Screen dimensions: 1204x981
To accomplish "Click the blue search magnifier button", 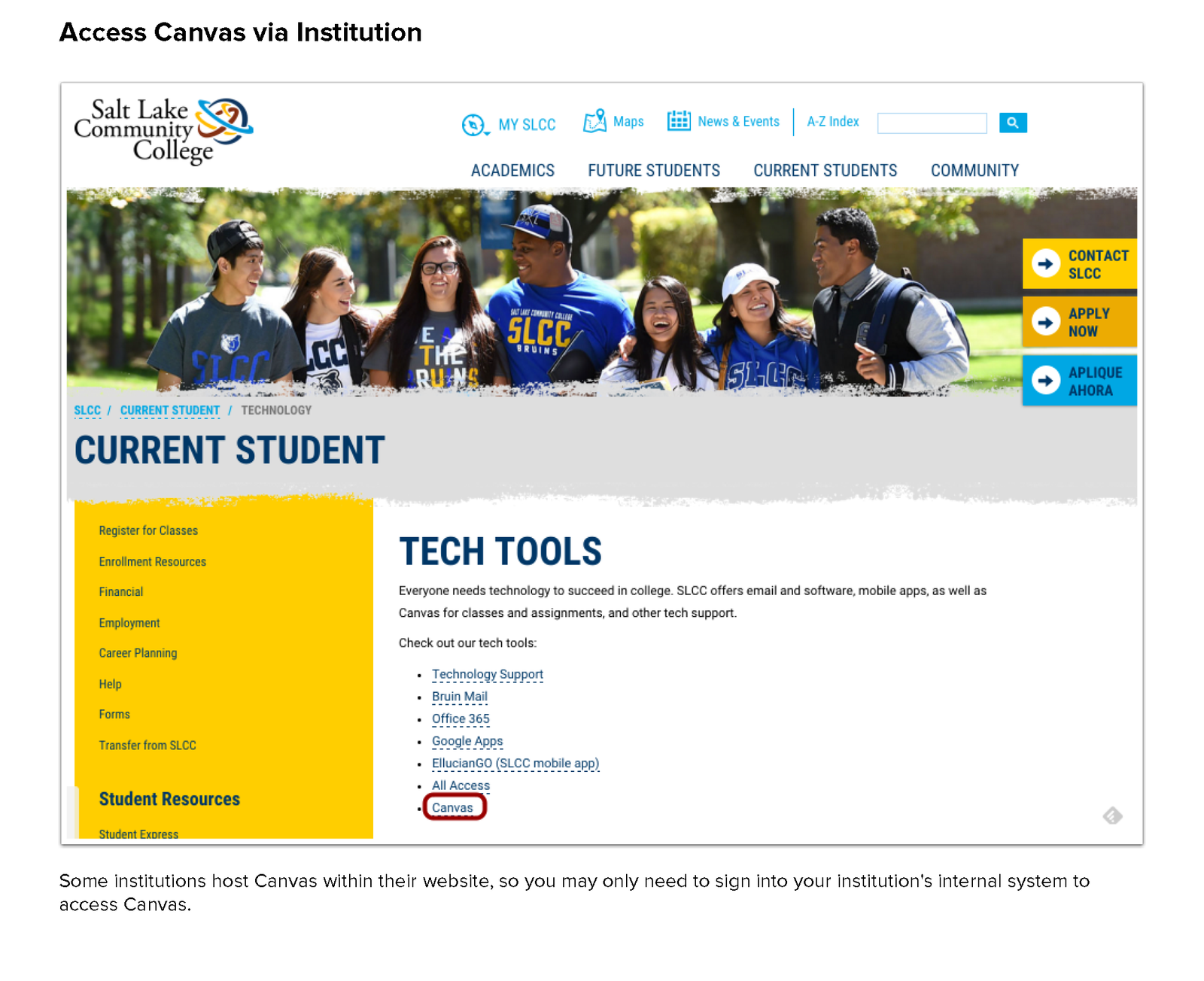I will point(1013,123).
